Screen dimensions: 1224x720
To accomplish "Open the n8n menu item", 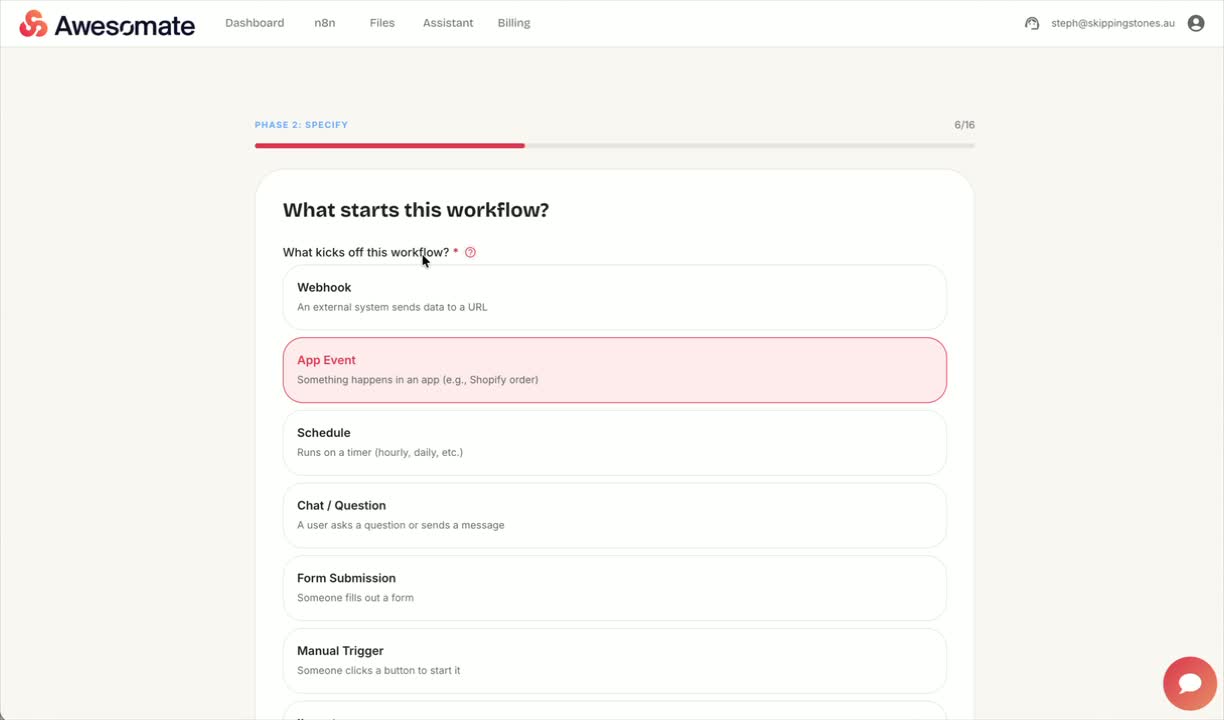I will pos(325,23).
